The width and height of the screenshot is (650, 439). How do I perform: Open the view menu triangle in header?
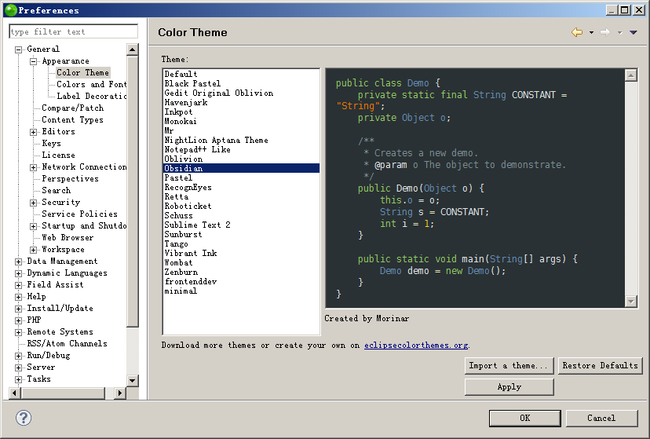(633, 32)
